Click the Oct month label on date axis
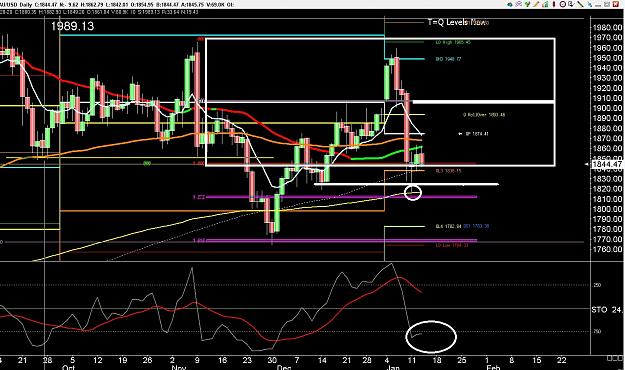Image resolution: width=625 pixels, height=370 pixels. 69,367
